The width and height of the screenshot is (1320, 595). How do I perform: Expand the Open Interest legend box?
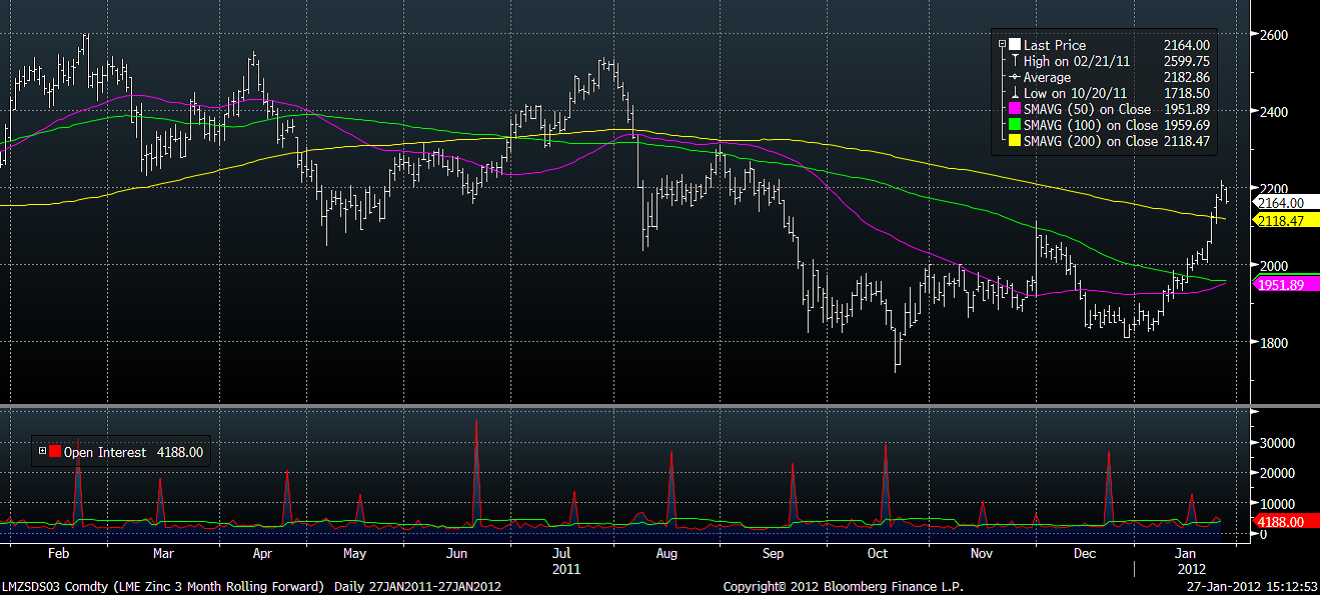point(42,452)
